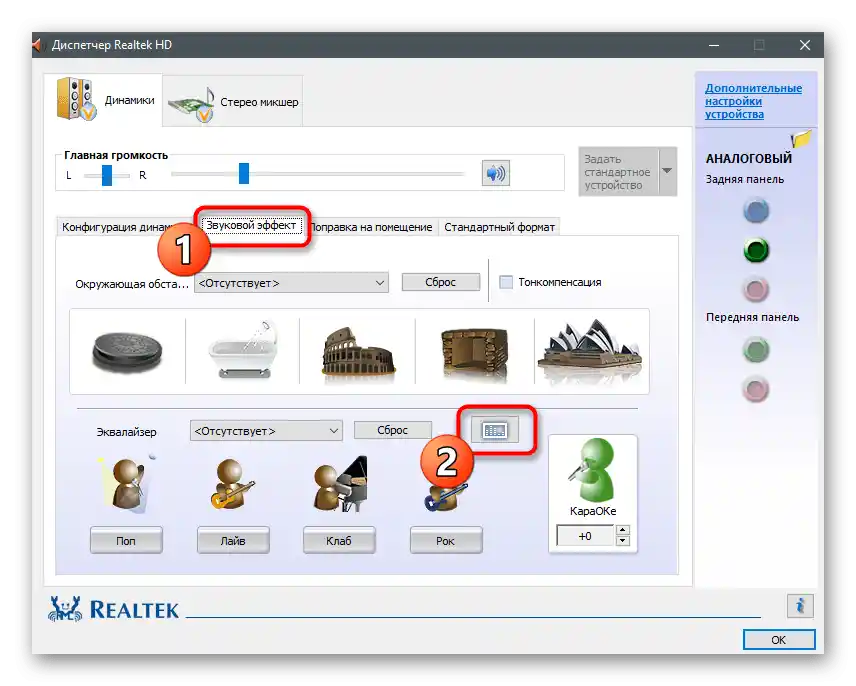Confirm with the OK button
This screenshot has height=686, width=856.
(x=779, y=640)
